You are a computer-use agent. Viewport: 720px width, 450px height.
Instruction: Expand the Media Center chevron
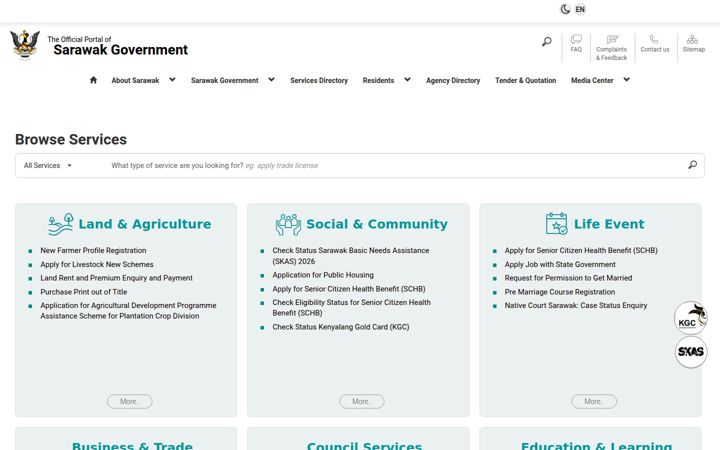[626, 79]
